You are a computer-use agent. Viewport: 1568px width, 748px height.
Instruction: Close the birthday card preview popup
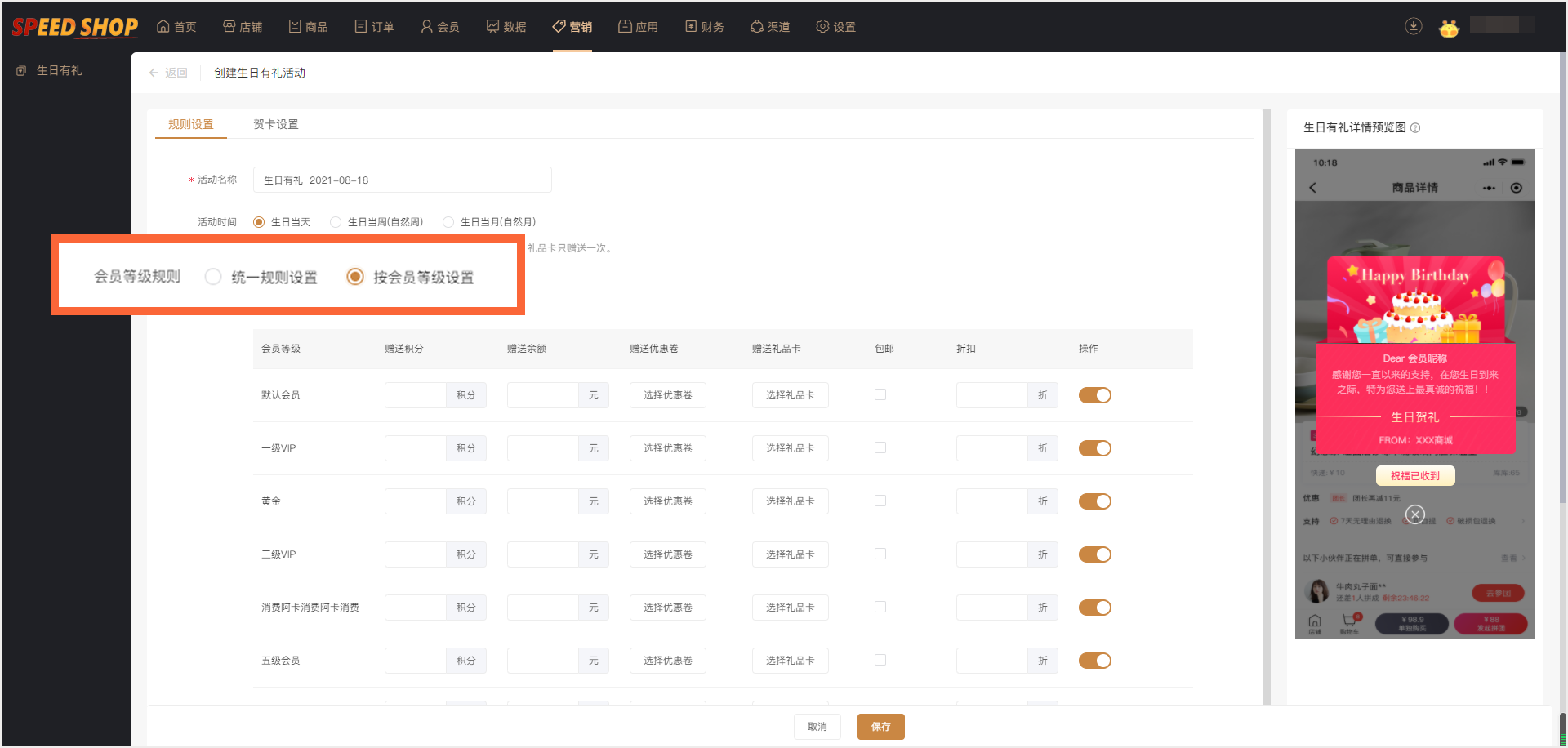[1415, 514]
